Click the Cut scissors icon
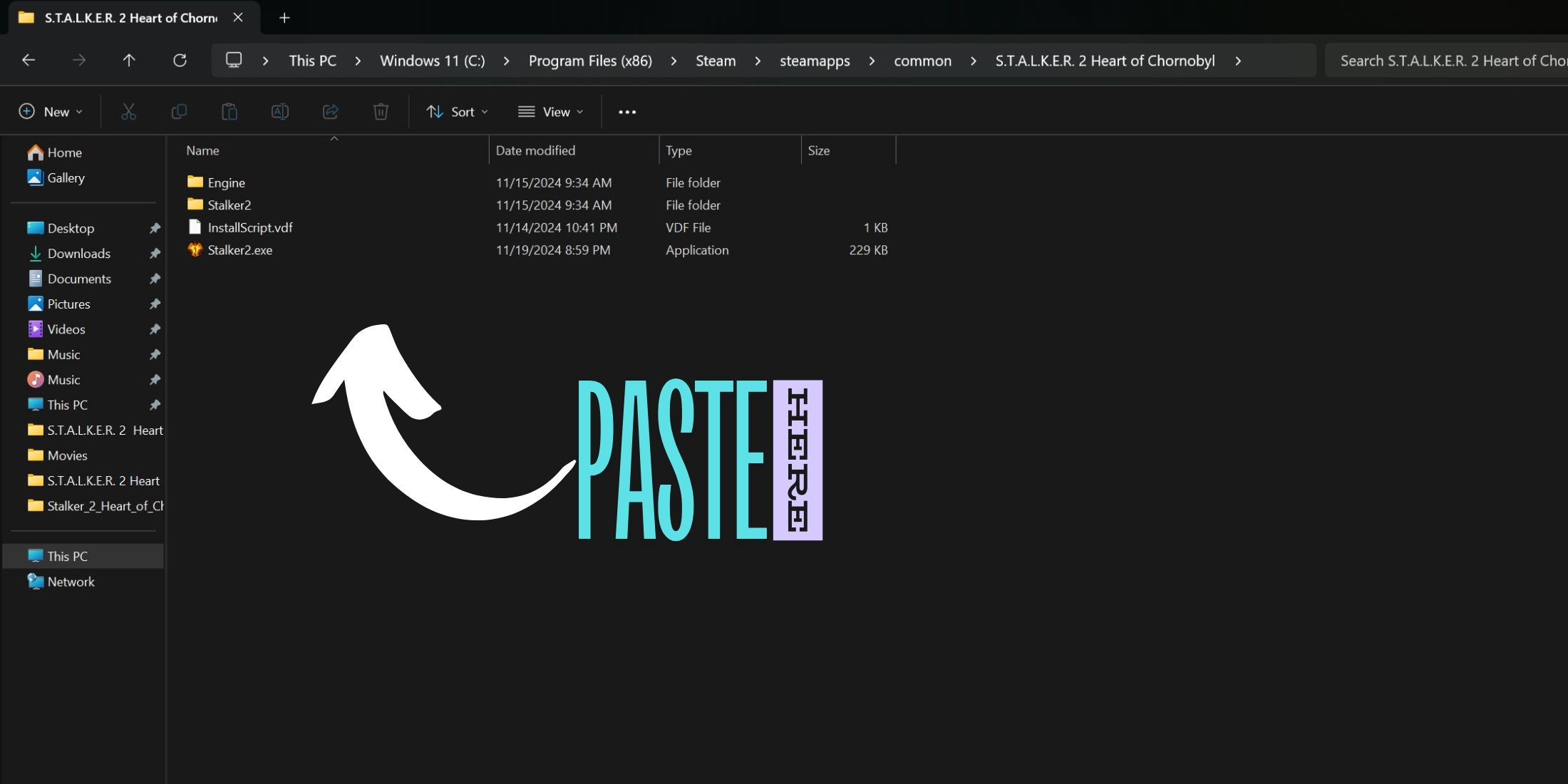Screen dimensions: 1568x784 (128, 112)
